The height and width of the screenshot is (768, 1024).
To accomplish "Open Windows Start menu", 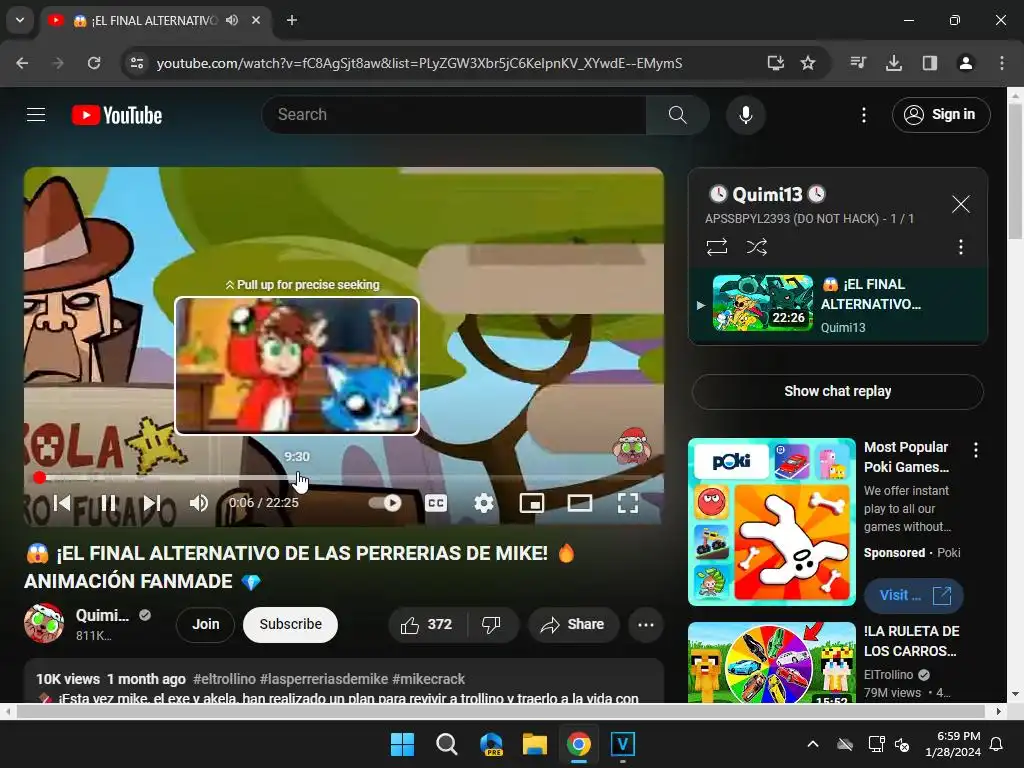I will (x=402, y=744).
